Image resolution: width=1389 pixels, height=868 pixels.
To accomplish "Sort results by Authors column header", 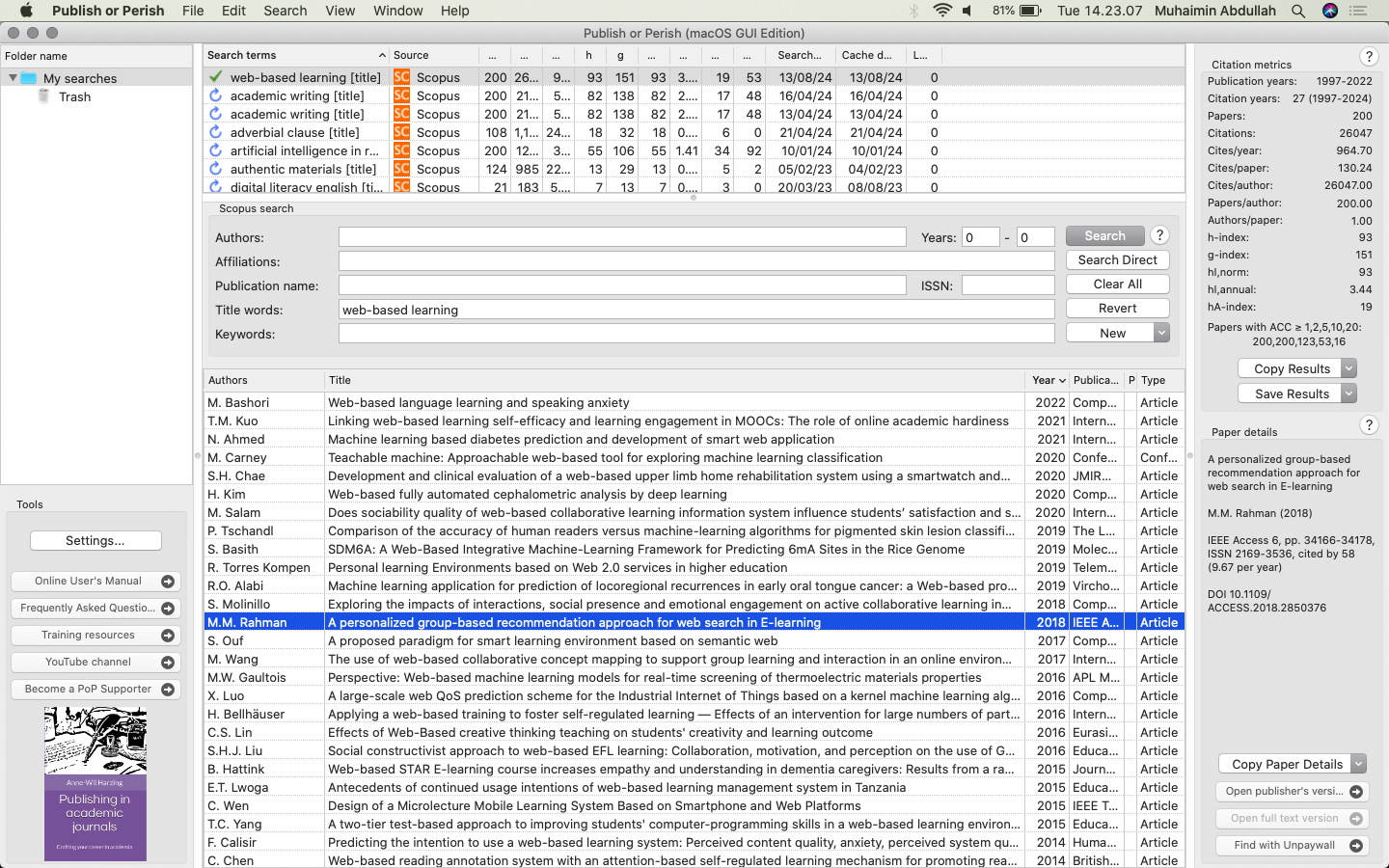I will pyautogui.click(x=263, y=380).
